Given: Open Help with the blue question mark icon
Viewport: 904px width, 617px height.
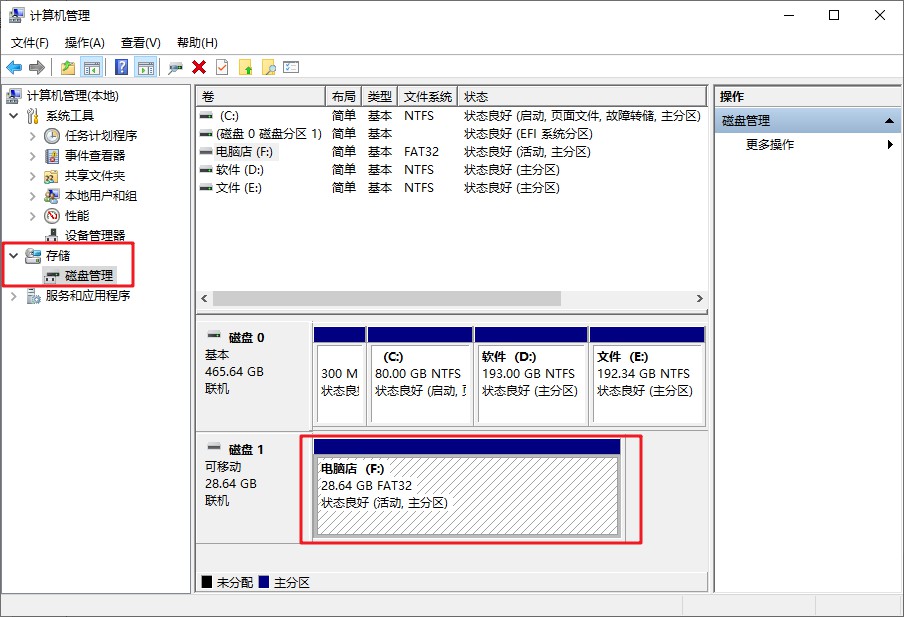Looking at the screenshot, I should [121, 67].
